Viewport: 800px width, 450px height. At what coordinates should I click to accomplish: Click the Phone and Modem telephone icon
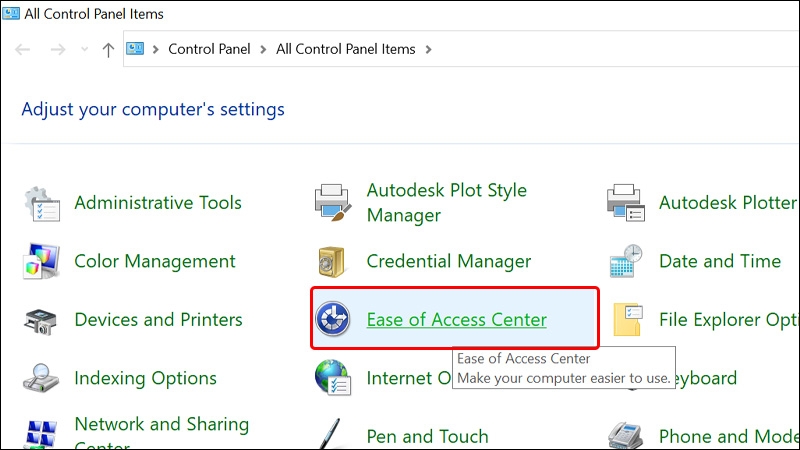(626, 435)
